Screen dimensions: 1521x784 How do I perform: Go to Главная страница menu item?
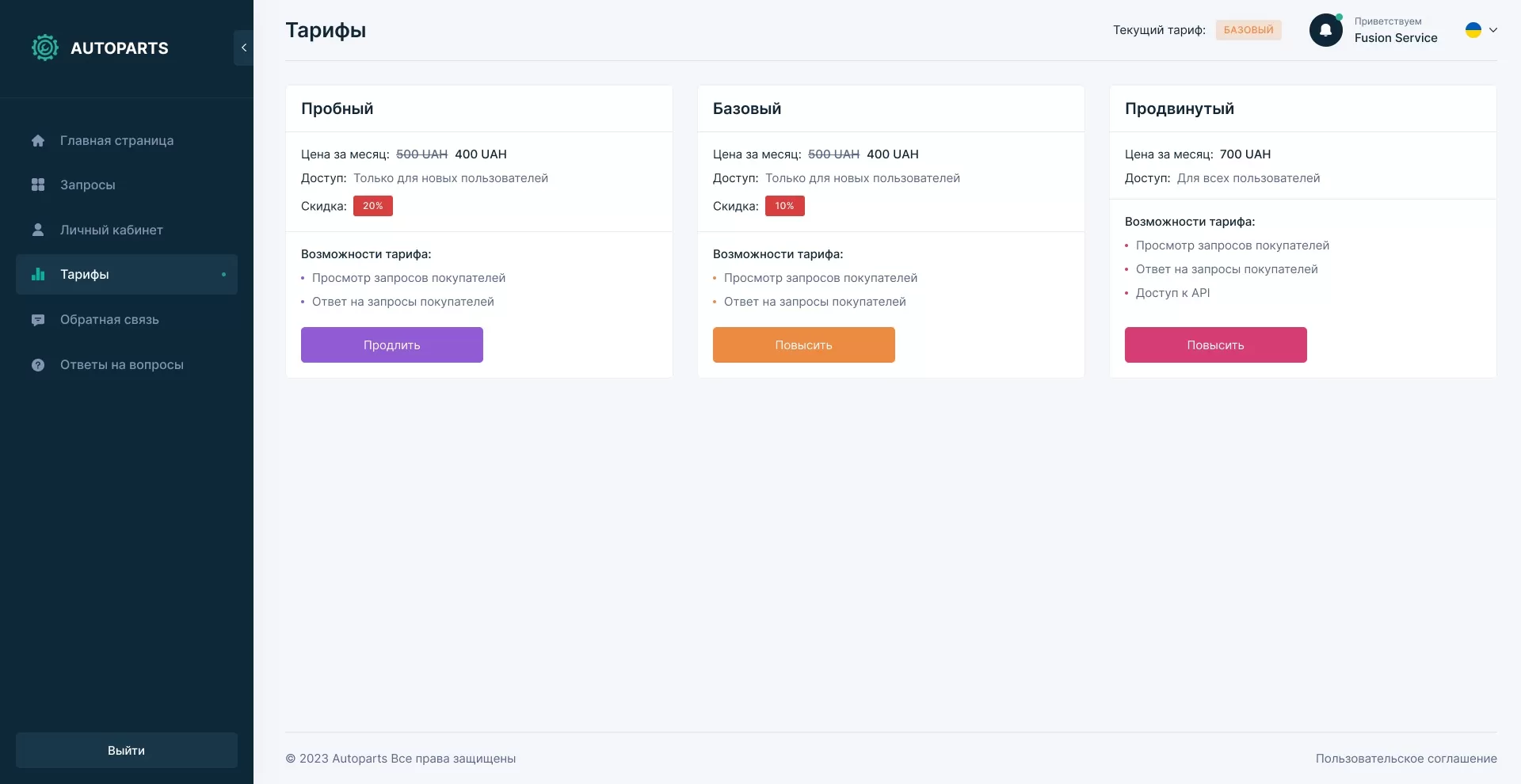[127, 140]
